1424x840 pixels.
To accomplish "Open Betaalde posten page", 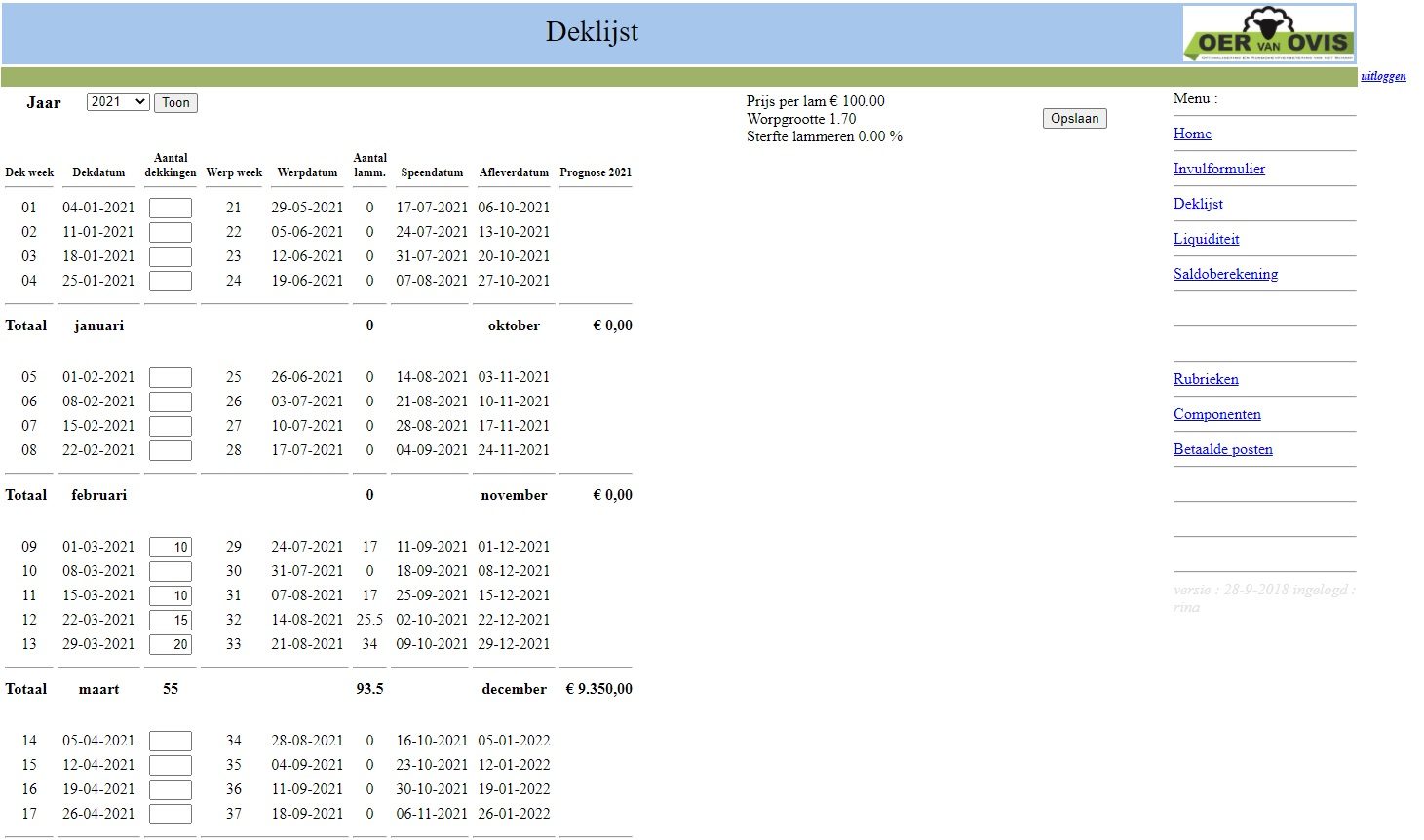I will click(1222, 449).
